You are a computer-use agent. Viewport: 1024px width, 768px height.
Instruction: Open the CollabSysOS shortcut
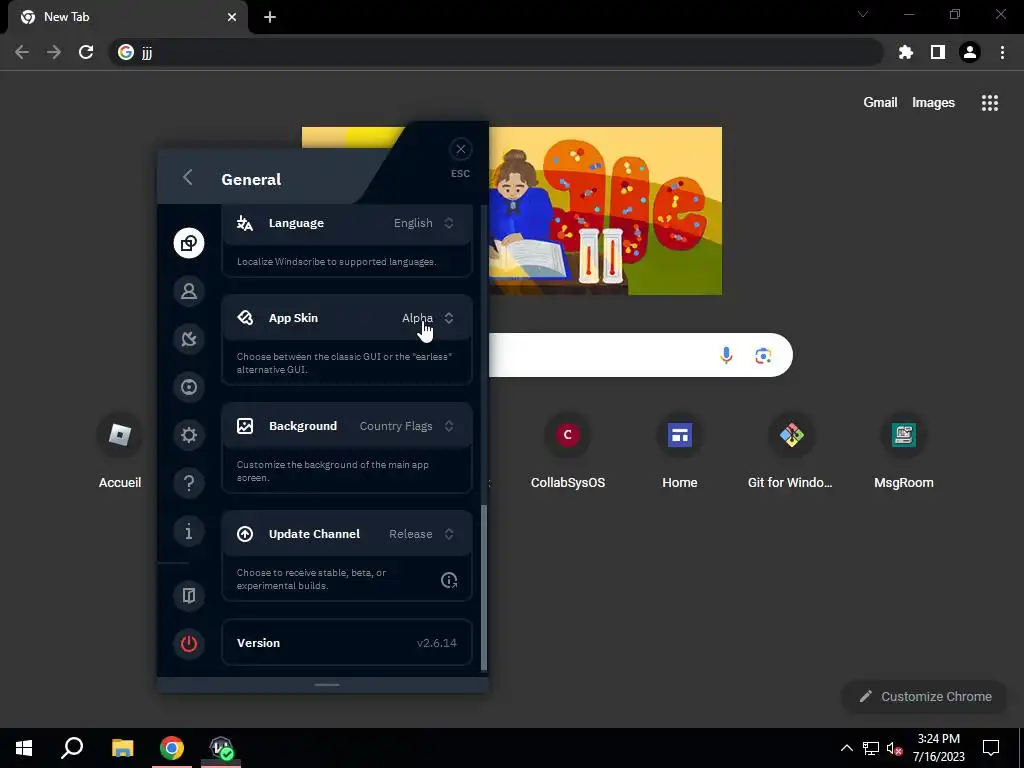coord(568,451)
